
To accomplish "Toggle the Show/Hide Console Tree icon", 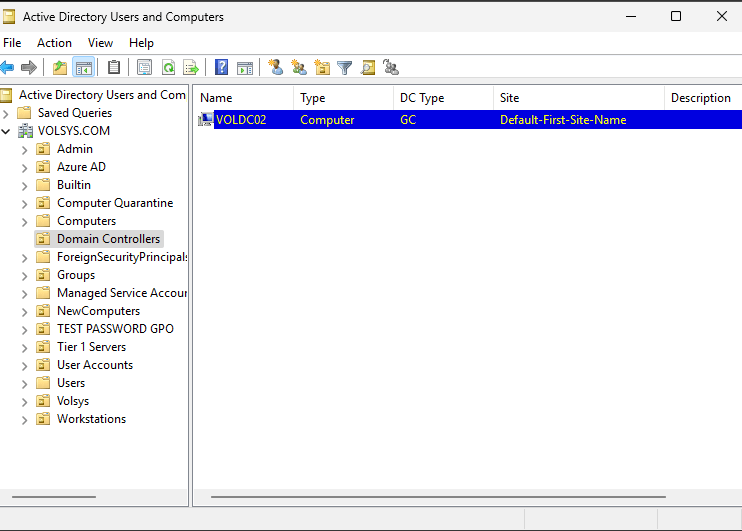I will (84, 68).
